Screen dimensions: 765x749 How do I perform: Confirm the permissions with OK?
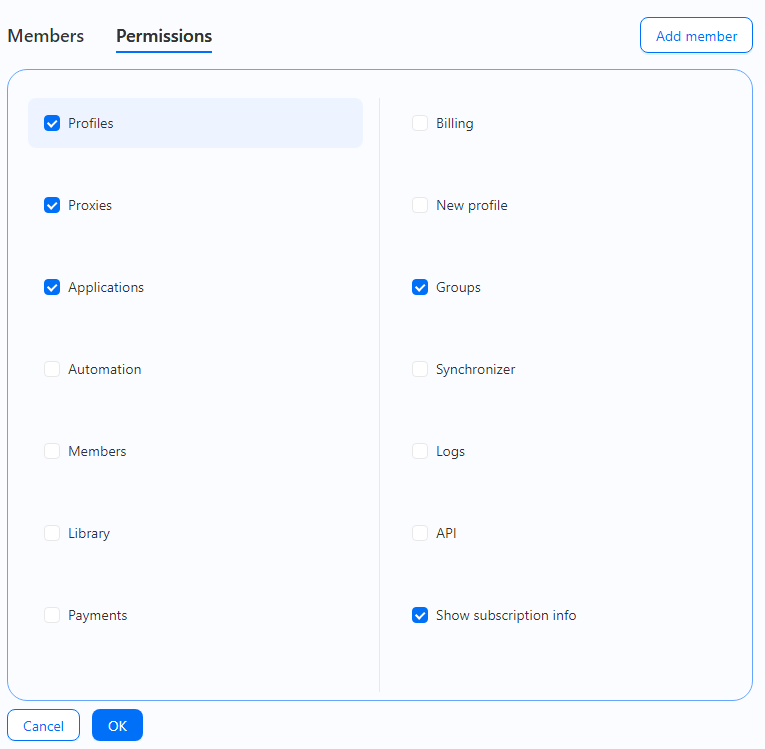118,726
